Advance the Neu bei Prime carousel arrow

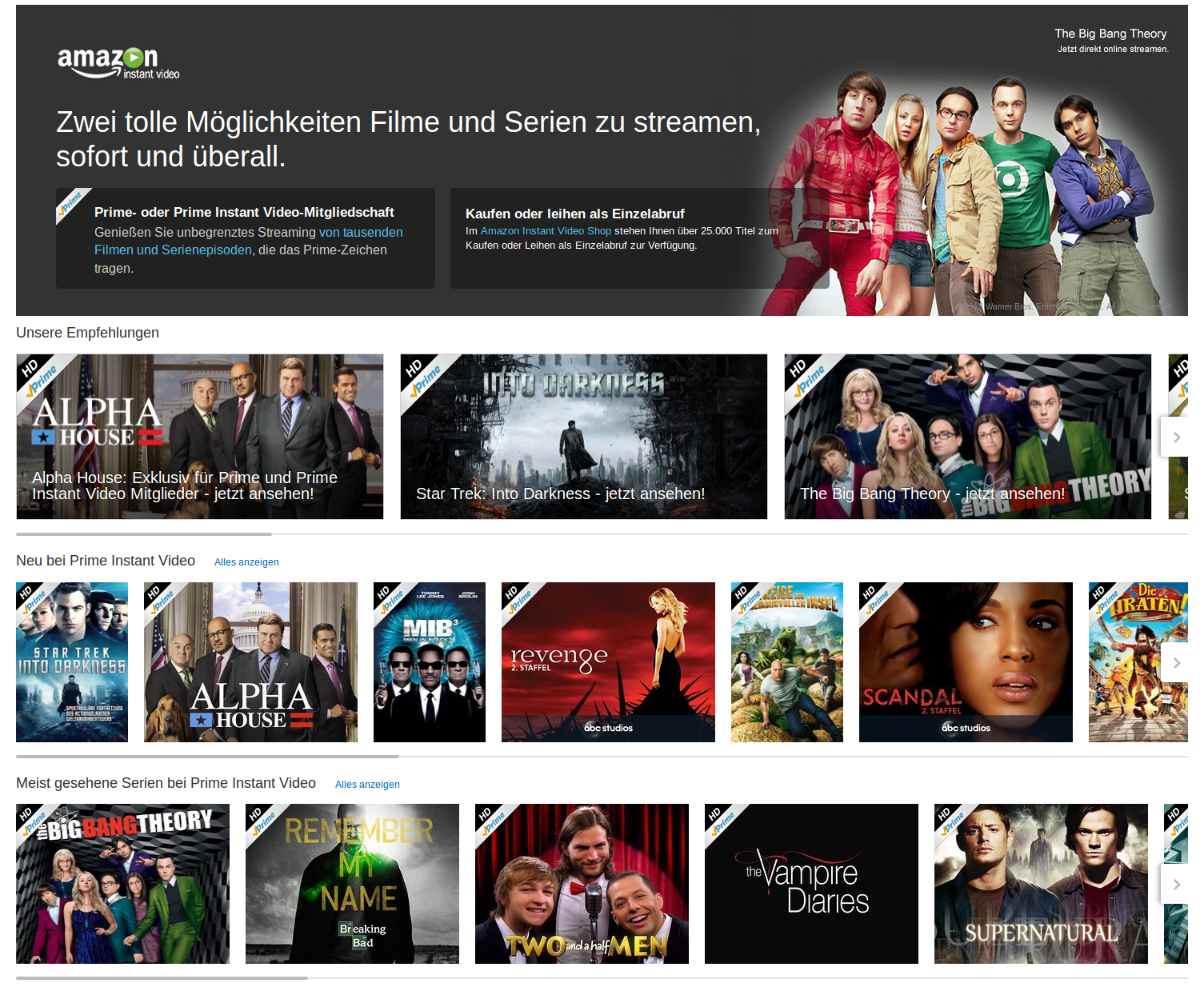(1175, 663)
